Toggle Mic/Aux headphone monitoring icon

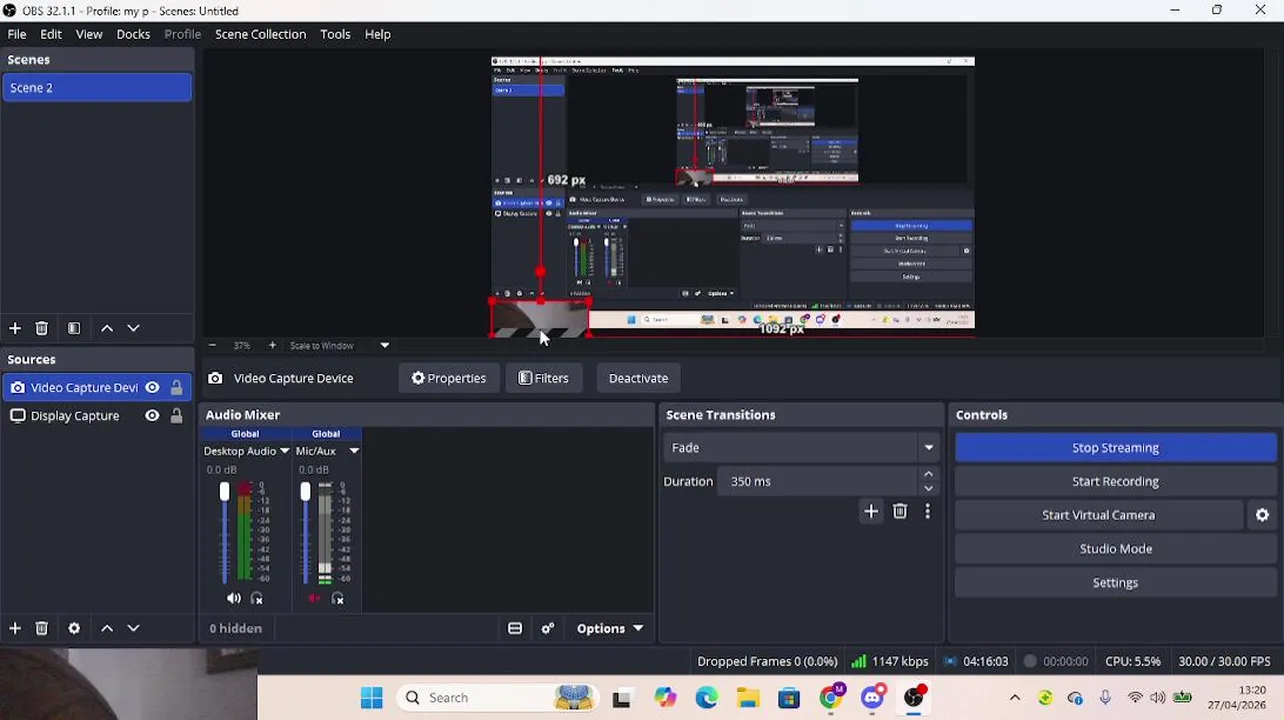pos(338,598)
